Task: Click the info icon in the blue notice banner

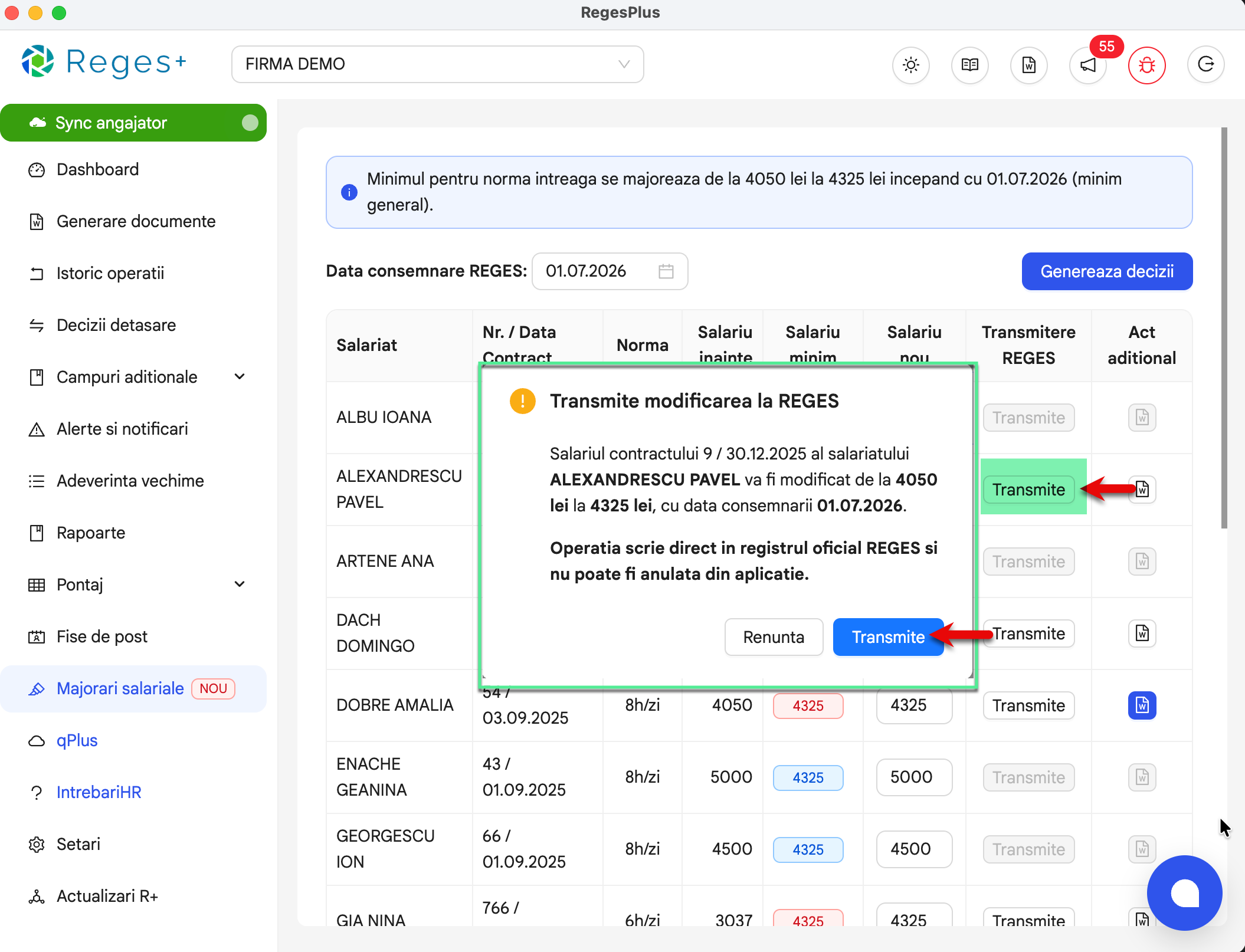Action: (x=349, y=192)
